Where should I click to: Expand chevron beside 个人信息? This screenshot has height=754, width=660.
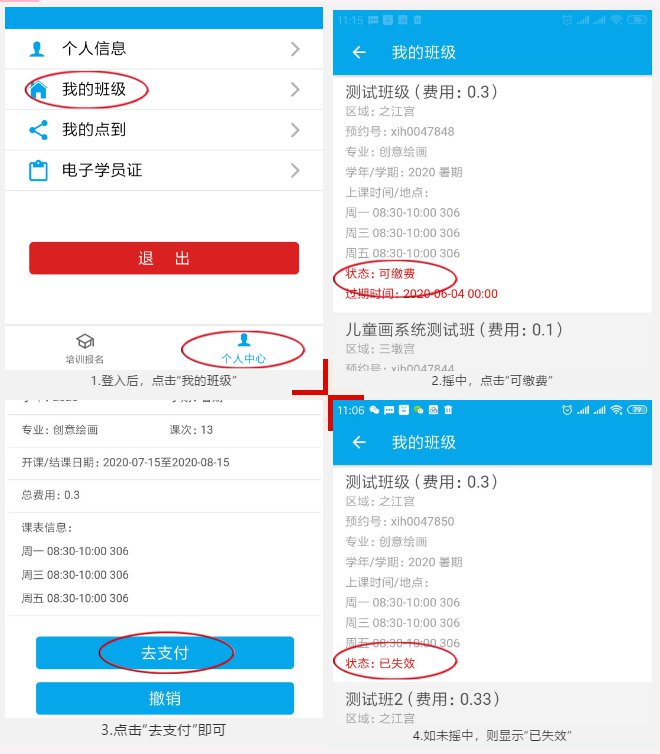click(x=296, y=49)
